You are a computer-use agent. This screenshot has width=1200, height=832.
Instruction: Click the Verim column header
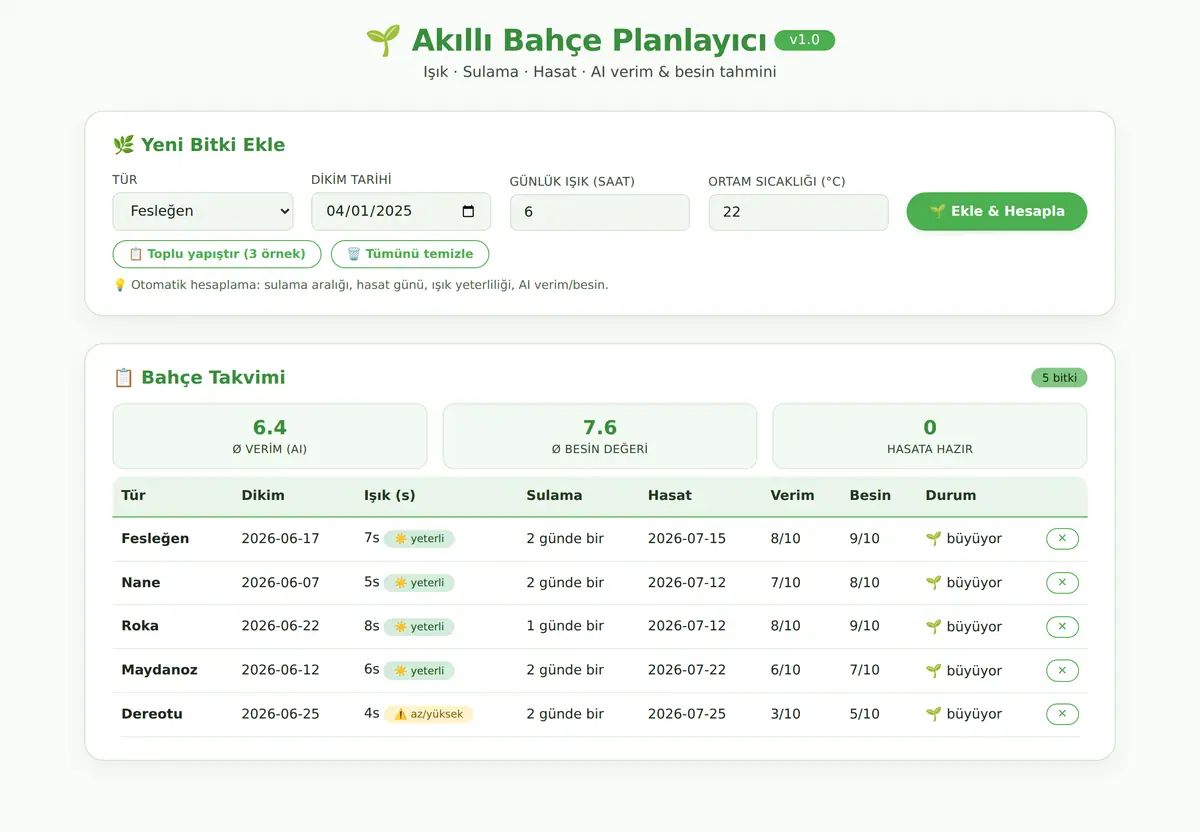coord(792,495)
